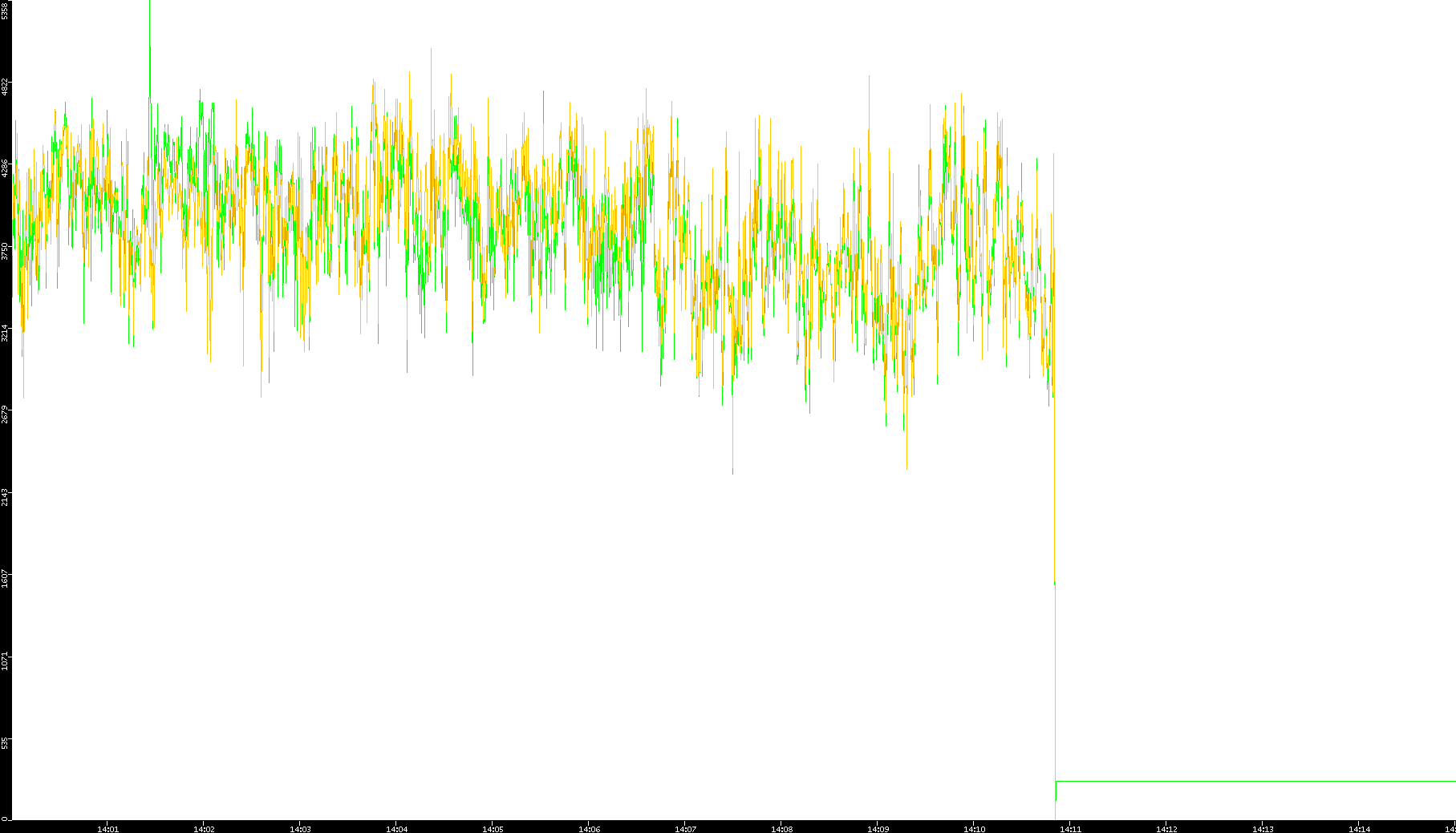Image resolution: width=1456 pixels, height=833 pixels.
Task: Click the 14:14 time axis label
Action: click(1359, 828)
